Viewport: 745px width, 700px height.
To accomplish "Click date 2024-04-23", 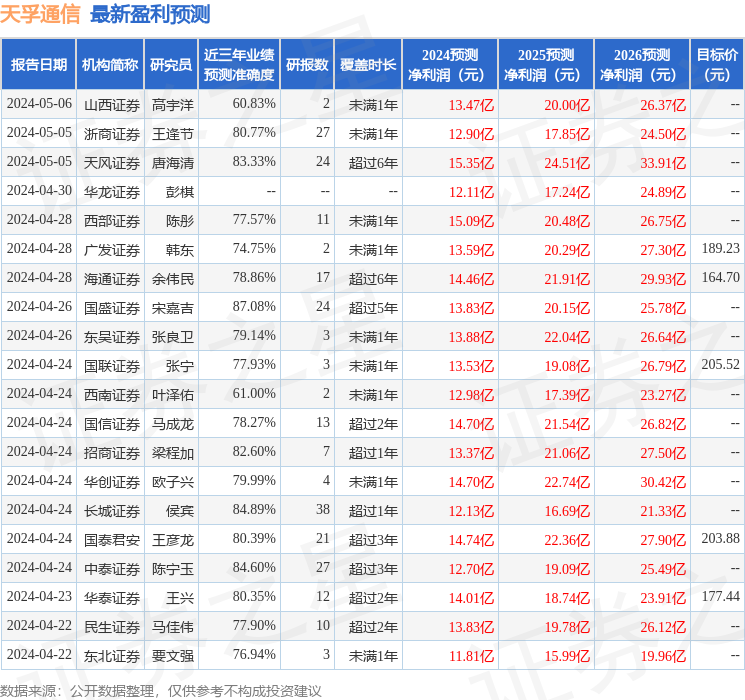I will pyautogui.click(x=39, y=596).
